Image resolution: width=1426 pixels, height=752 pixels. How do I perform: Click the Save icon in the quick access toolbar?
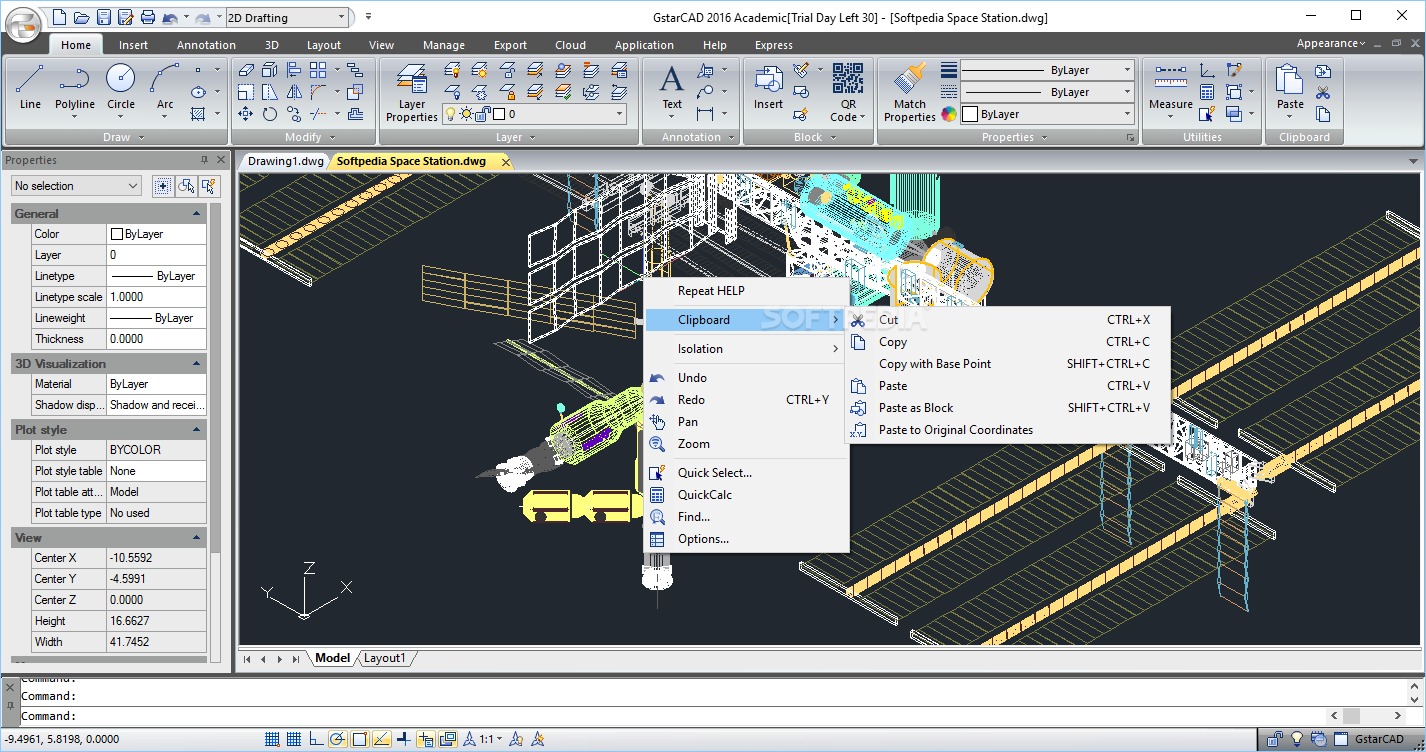(103, 17)
